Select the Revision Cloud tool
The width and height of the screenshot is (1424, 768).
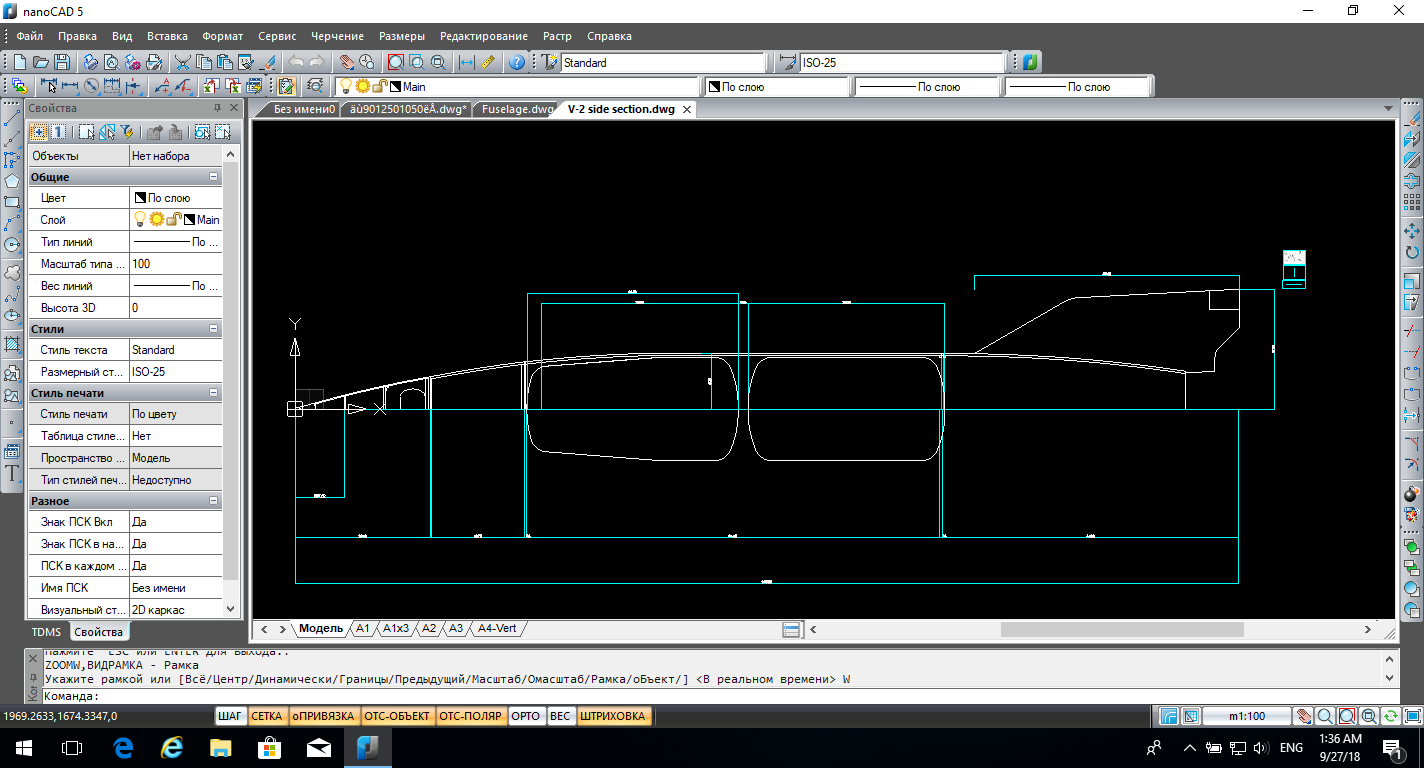pos(12,272)
